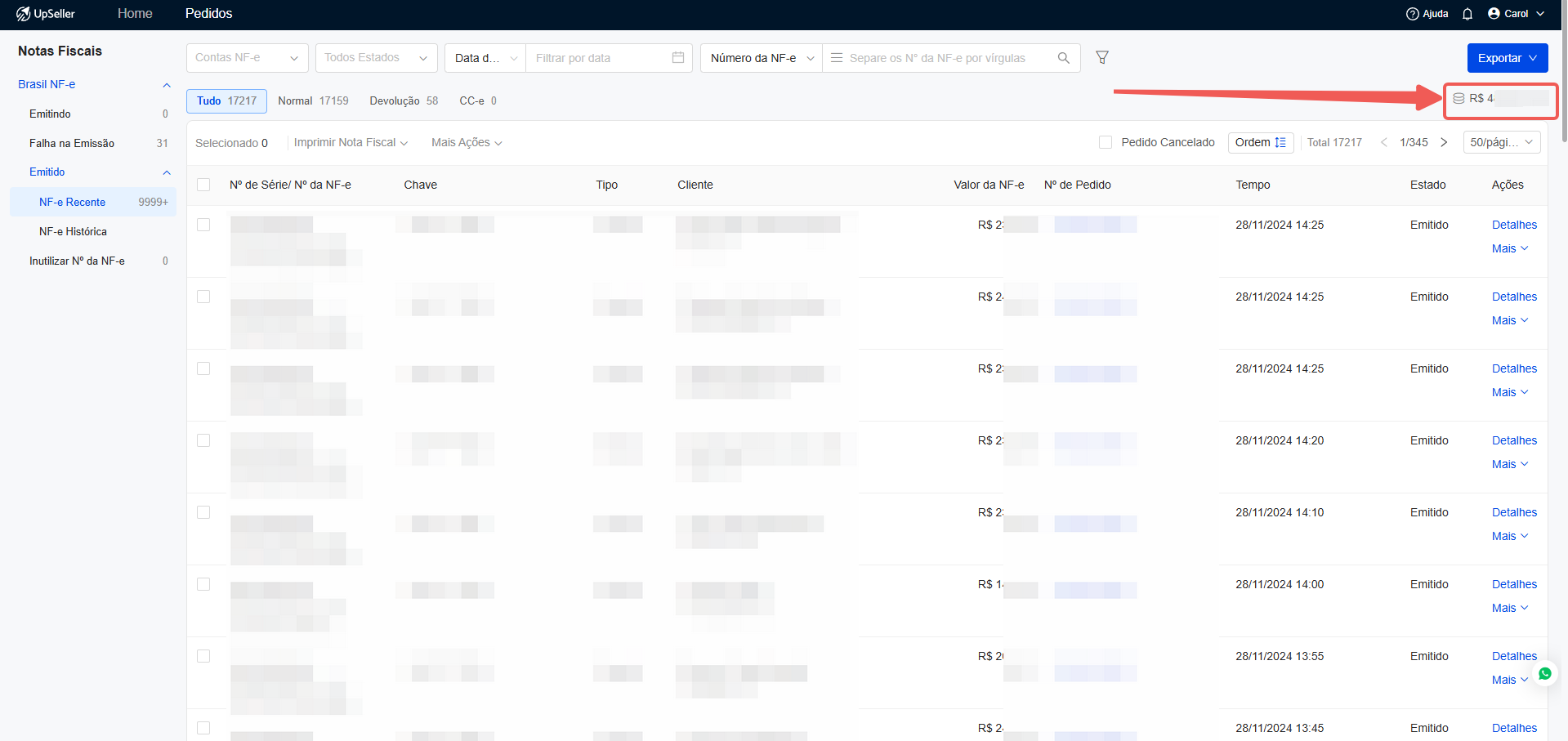1568x741 pixels.
Task: Click the Filtrar por data field
Action: [x=609, y=58]
